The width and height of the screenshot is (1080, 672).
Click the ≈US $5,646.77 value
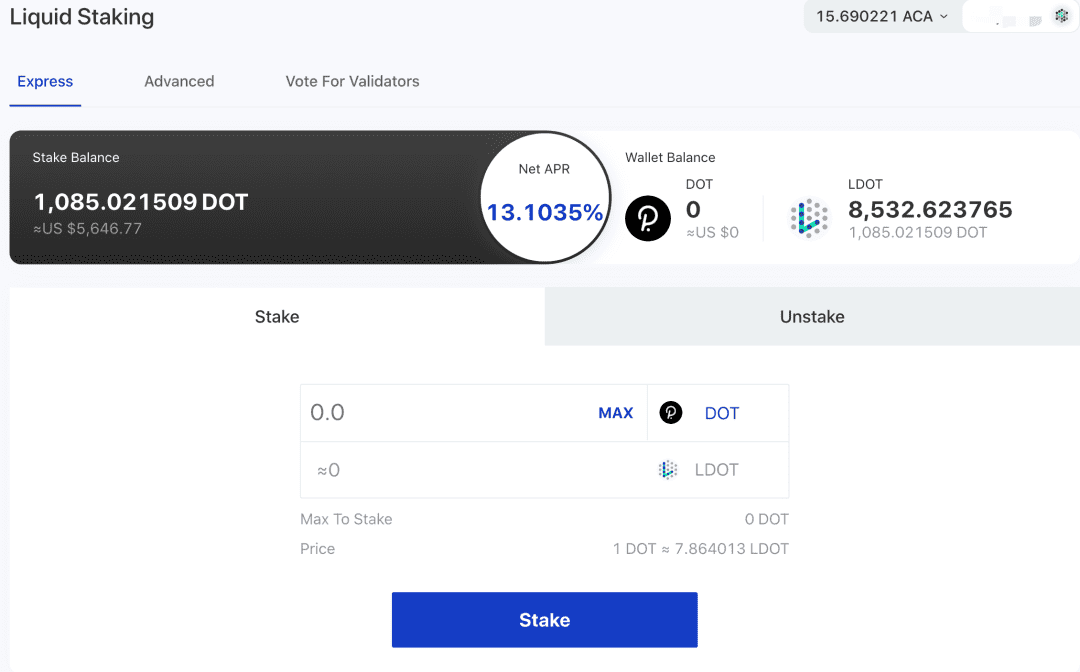(87, 229)
